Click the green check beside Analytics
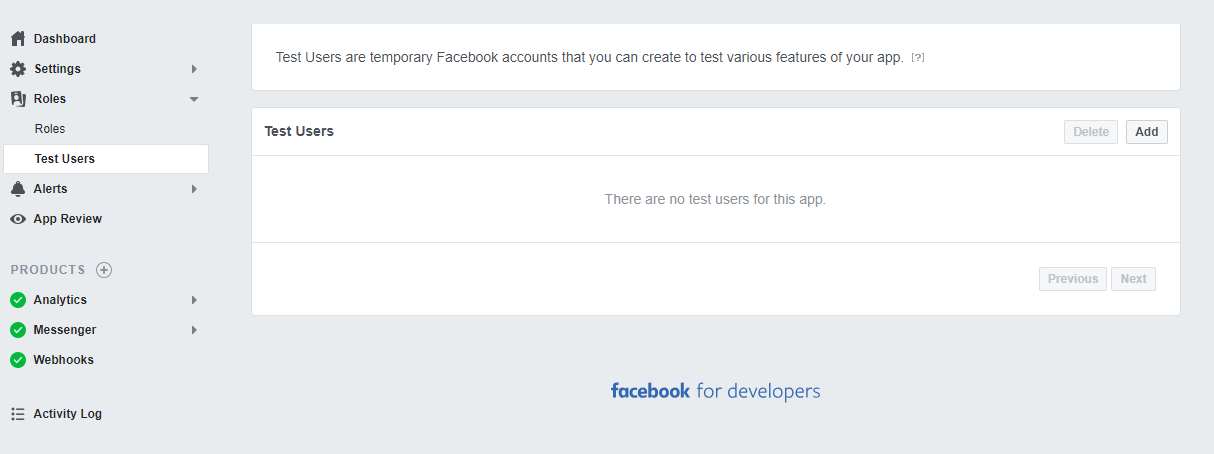1214x454 pixels. click(18, 300)
